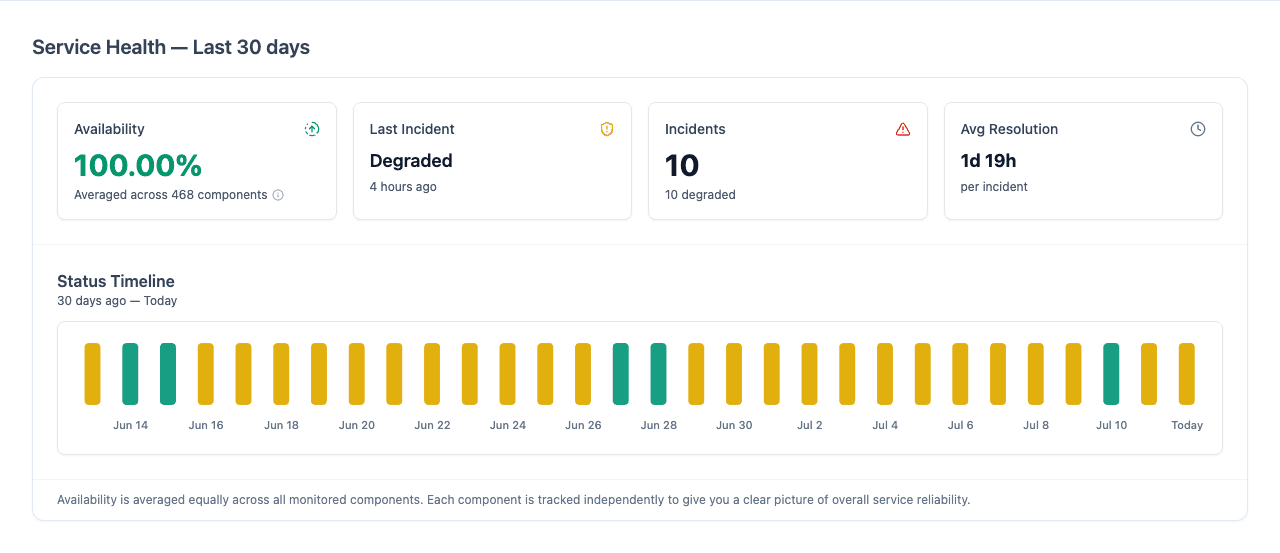The image size is (1280, 553).
Task: Select the green Jul 10 status bar
Action: coord(1111,374)
